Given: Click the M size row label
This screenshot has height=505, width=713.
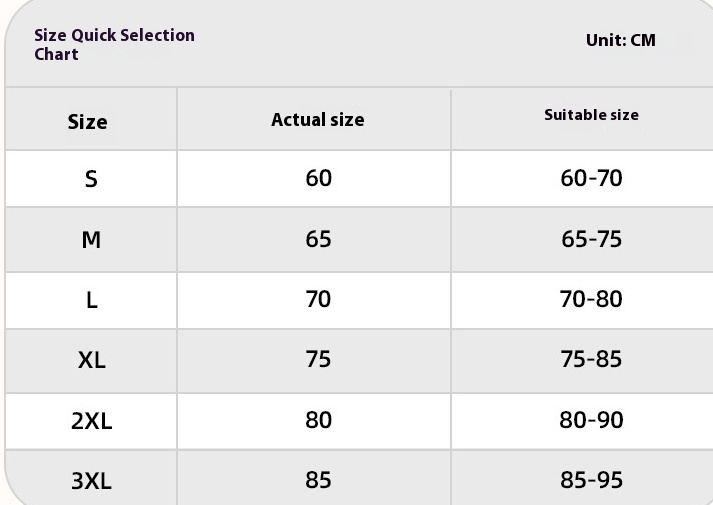Looking at the screenshot, I should point(91,241).
